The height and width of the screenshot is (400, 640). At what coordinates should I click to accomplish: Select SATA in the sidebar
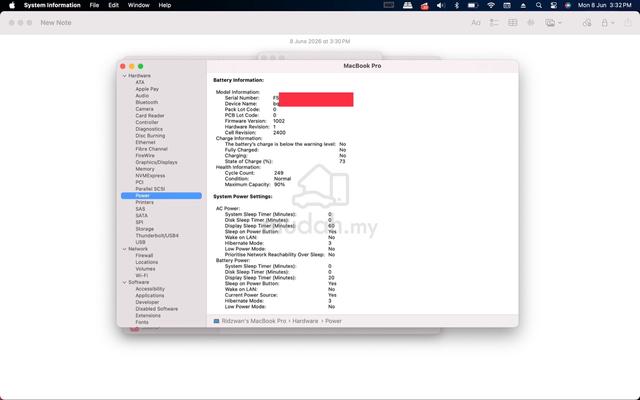142,216
